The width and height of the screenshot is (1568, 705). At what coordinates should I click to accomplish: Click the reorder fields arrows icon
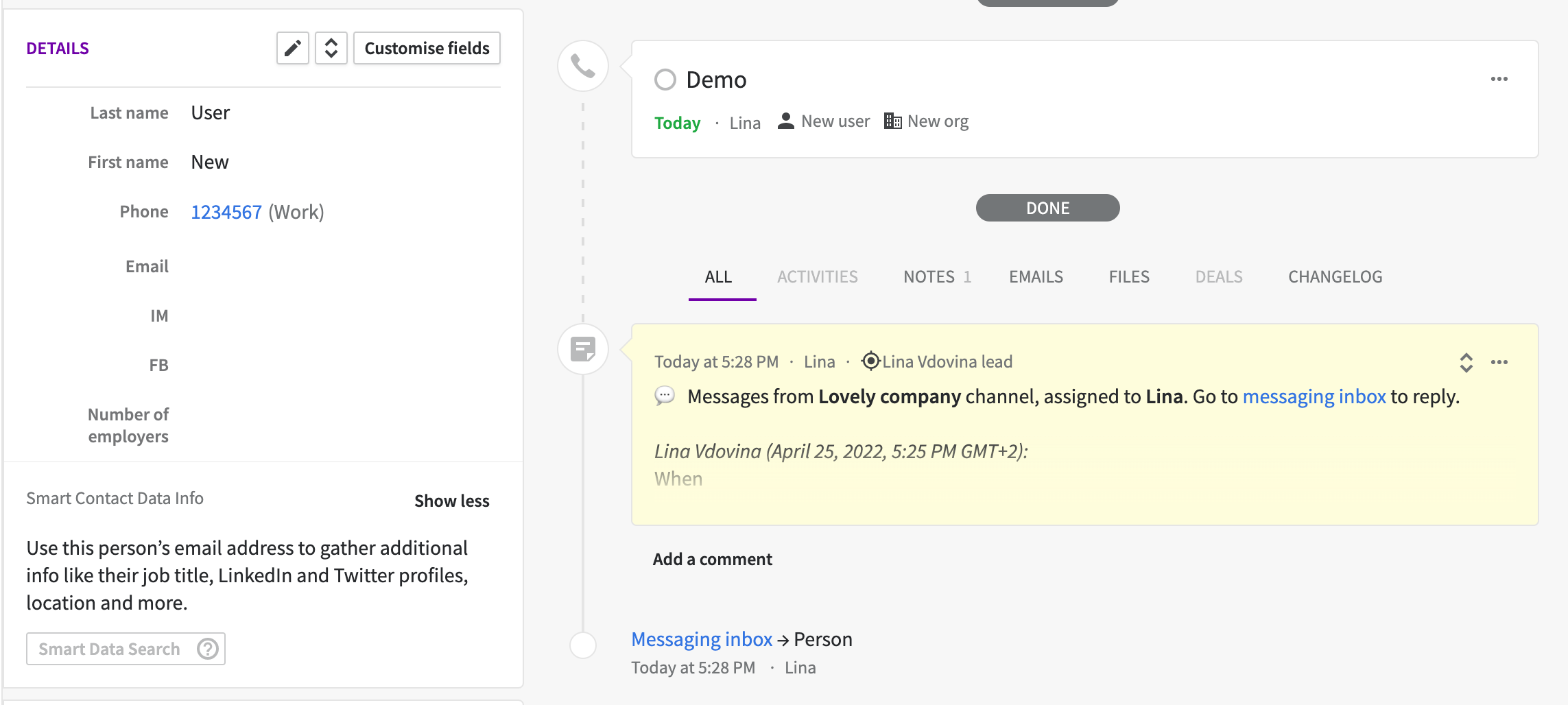331,48
